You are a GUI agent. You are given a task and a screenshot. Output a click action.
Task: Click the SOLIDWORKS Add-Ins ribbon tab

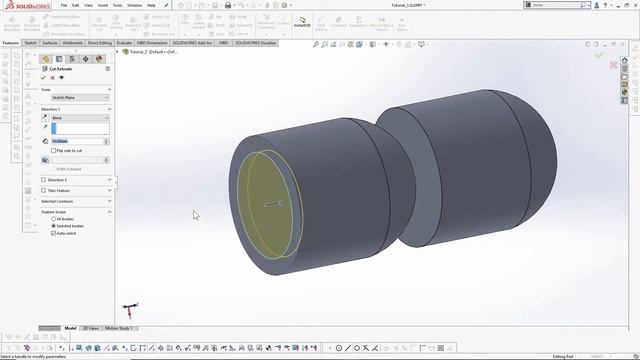pyautogui.click(x=192, y=43)
